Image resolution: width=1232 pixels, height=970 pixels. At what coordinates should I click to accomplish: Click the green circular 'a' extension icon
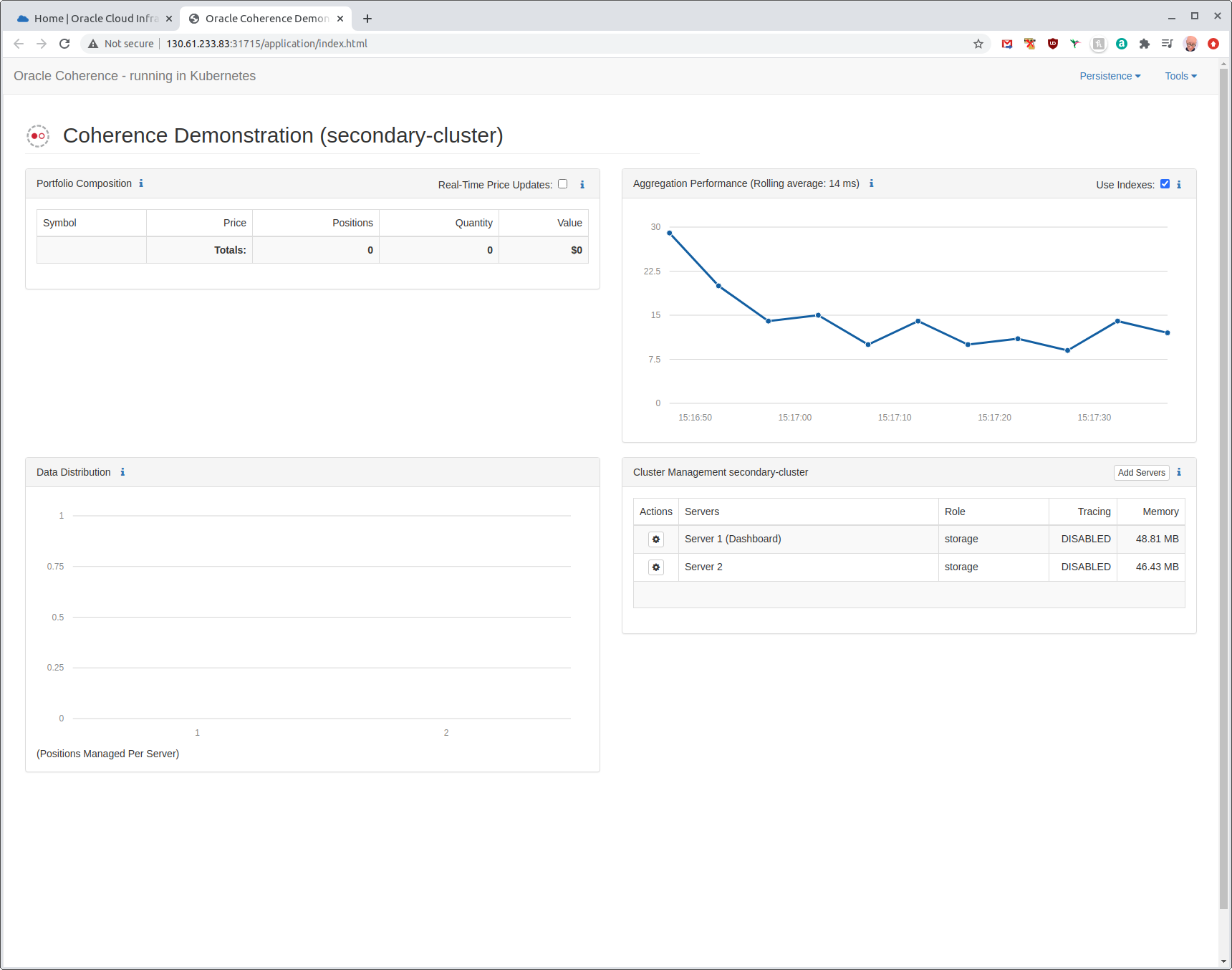click(1122, 44)
